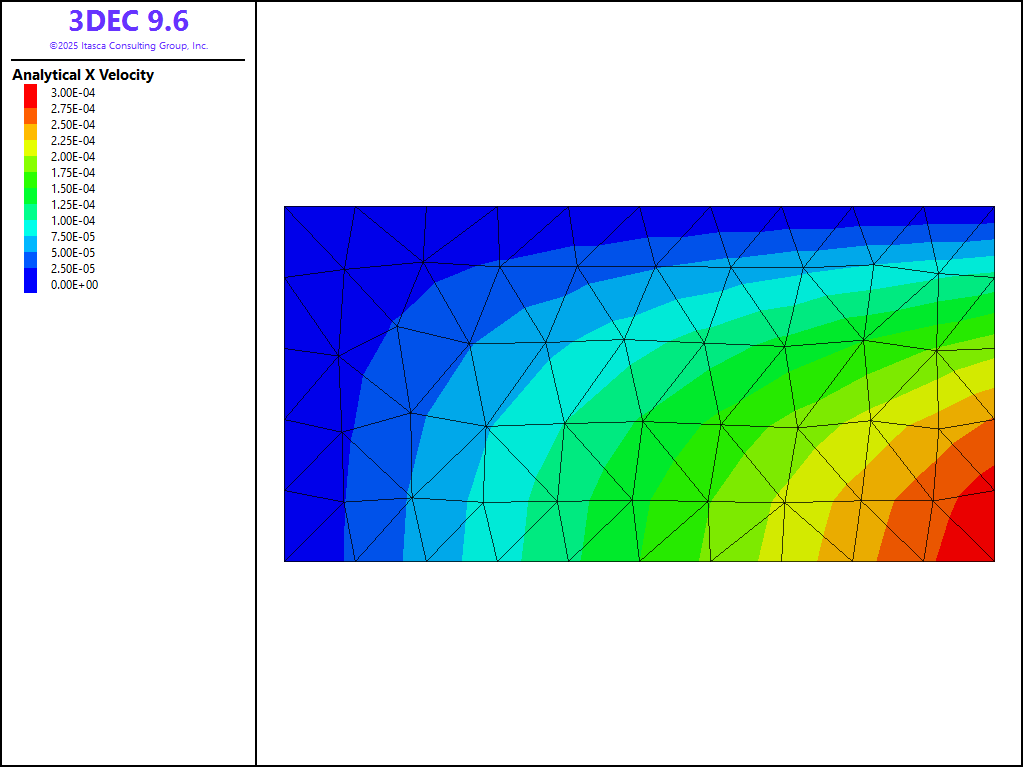Open the Itasca Consulting Group copyright link
The width and height of the screenshot is (1024, 768).
pyautogui.click(x=128, y=46)
